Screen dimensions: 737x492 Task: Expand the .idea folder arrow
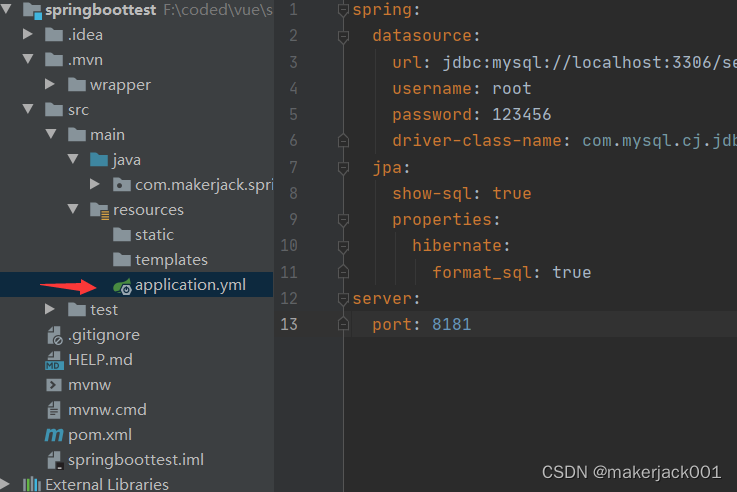[x=29, y=35]
